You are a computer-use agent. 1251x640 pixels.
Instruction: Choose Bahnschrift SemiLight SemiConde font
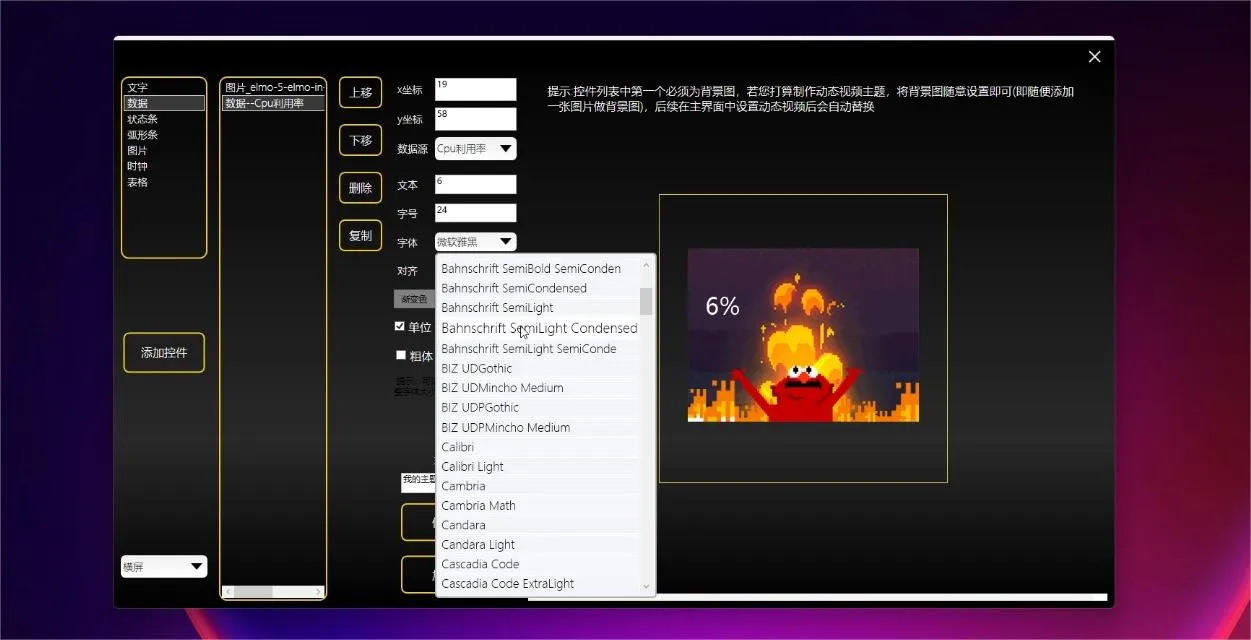tap(539, 349)
